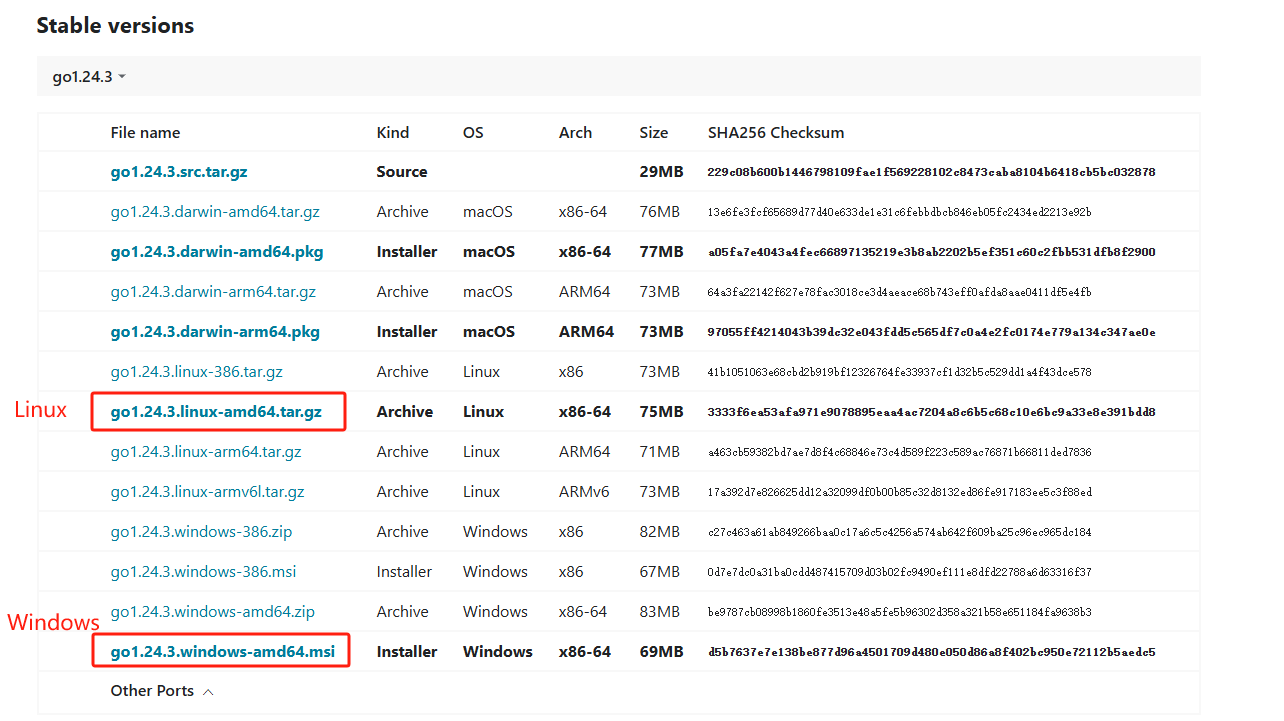Image resolution: width=1284 pixels, height=721 pixels.
Task: Collapse the Other Ports section
Action: [x=162, y=691]
